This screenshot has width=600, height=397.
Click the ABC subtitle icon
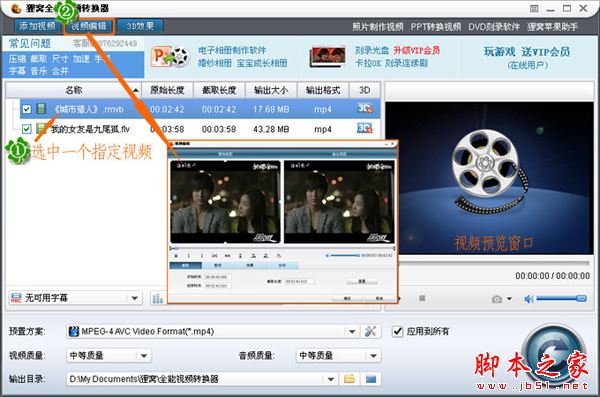coord(16,297)
